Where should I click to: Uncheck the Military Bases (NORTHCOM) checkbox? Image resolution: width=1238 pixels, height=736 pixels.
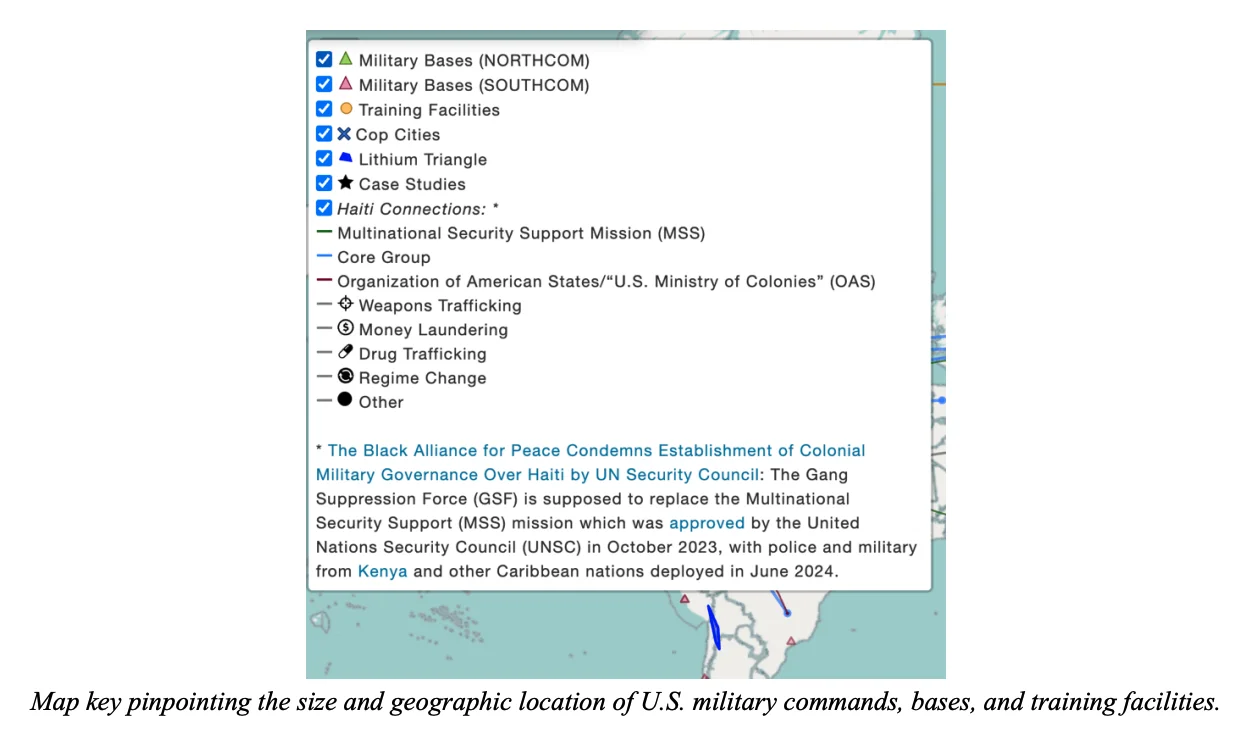(324, 60)
